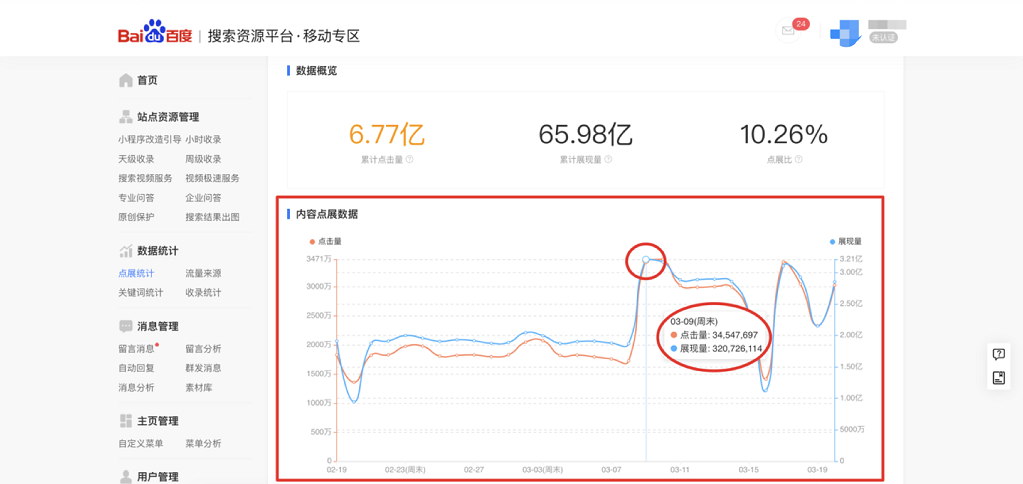Click the help icon beside 累计点击量
This screenshot has height=484, width=1023.
410,160
